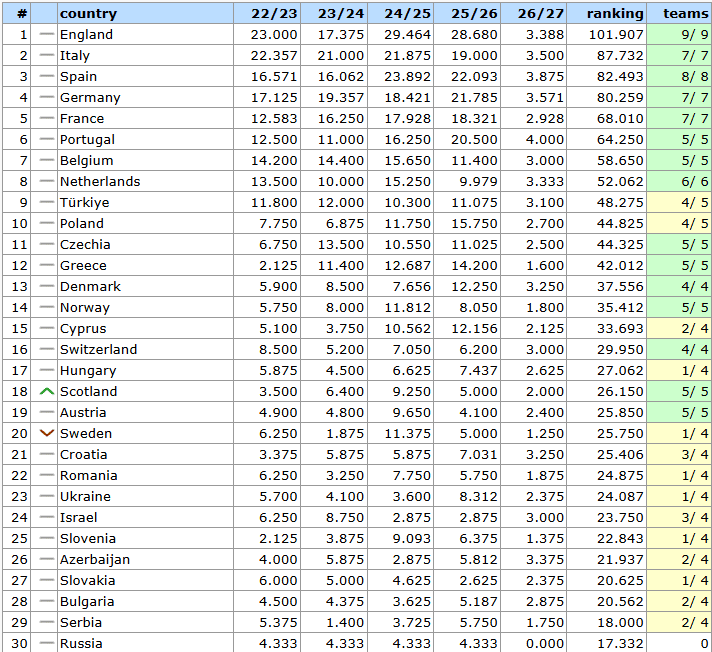Image resolution: width=712 pixels, height=652 pixels.
Task: Select Israel in the country column
Action: pos(79,518)
